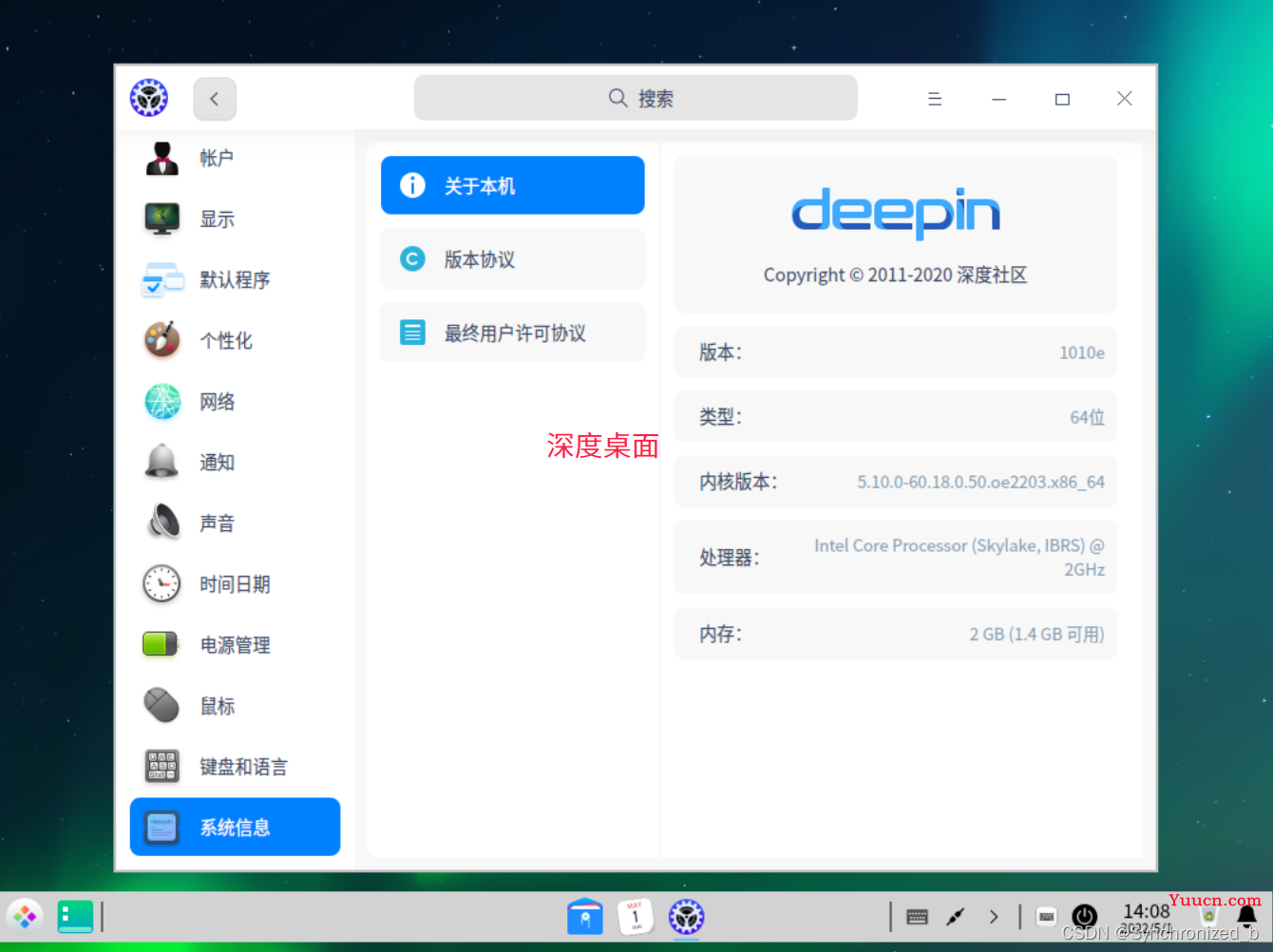View 最终用户许可协议 (End User License Agreement)
This screenshot has height=952, width=1273.
pyautogui.click(x=512, y=333)
